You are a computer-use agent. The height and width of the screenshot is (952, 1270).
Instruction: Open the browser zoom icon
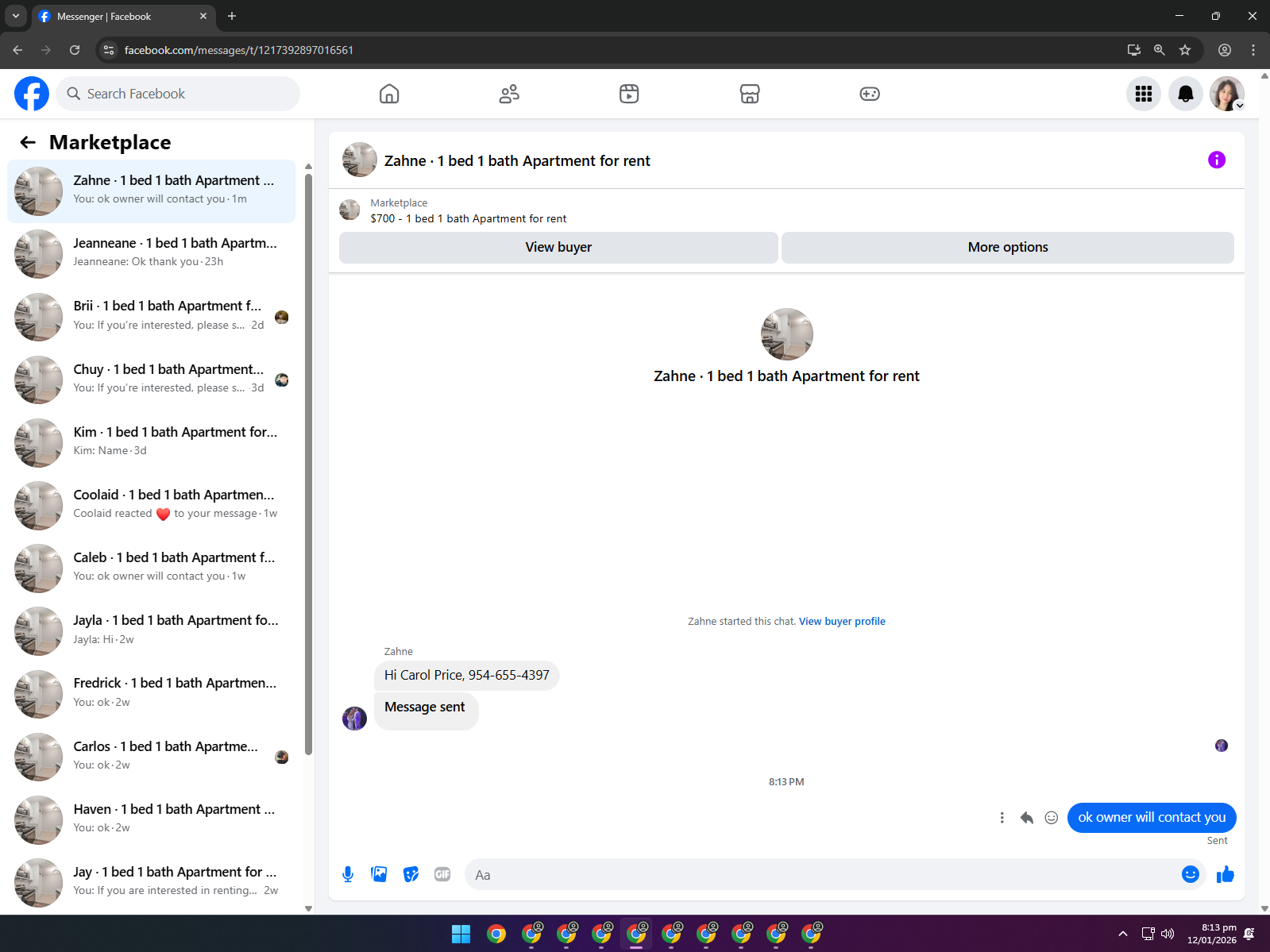tap(1160, 50)
